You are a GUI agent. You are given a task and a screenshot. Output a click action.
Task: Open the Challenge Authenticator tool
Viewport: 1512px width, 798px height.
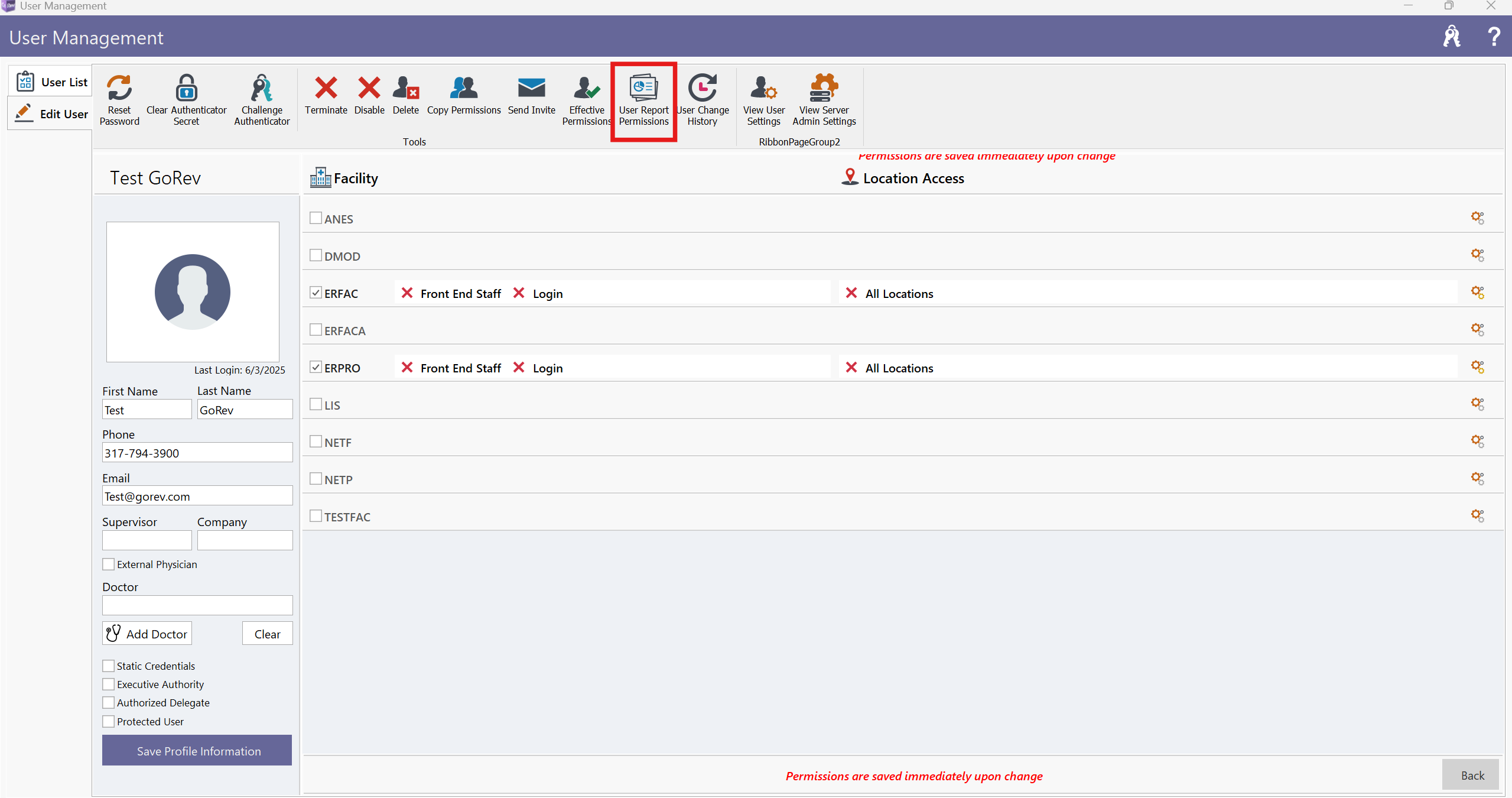click(262, 100)
